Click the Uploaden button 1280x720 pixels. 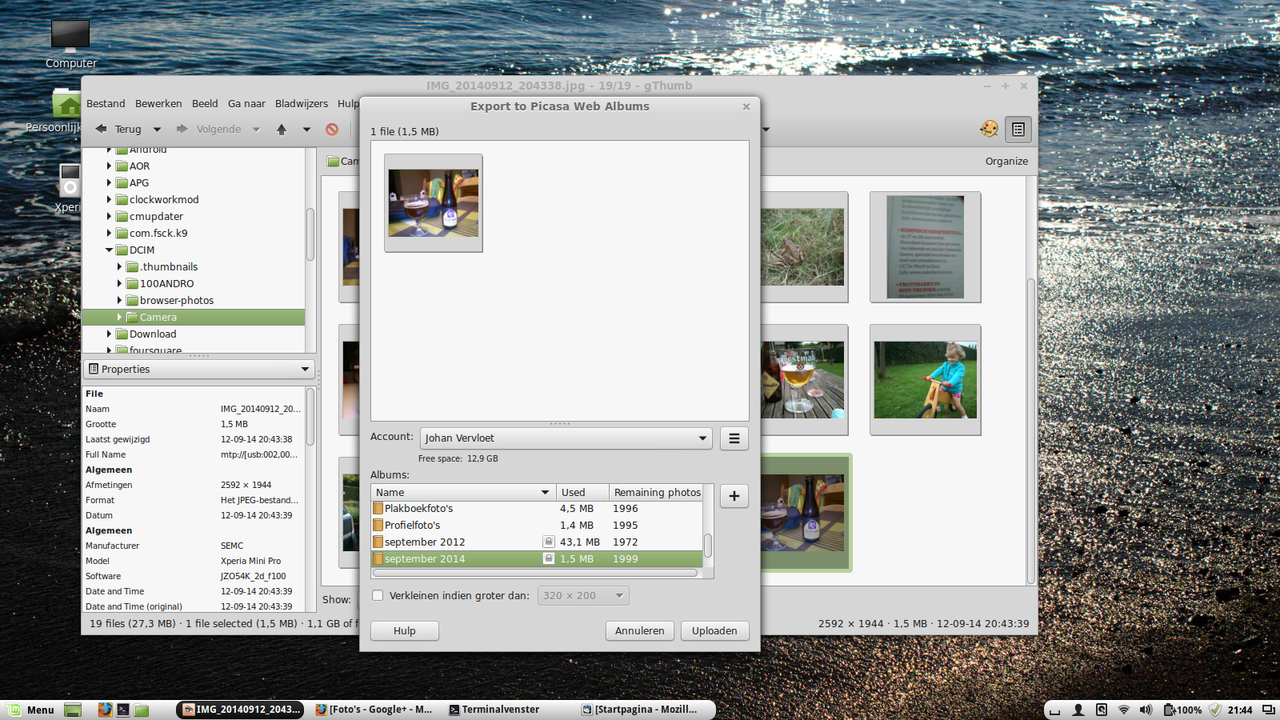[x=715, y=631]
